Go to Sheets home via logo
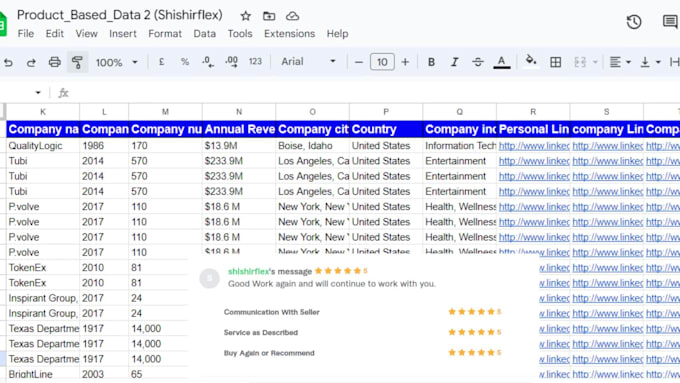 (3, 24)
